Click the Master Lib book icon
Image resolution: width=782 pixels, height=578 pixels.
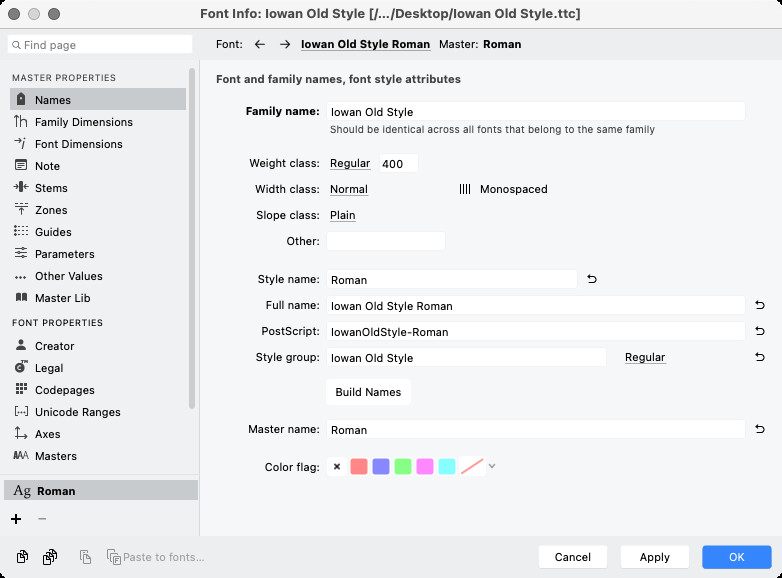tap(21, 297)
